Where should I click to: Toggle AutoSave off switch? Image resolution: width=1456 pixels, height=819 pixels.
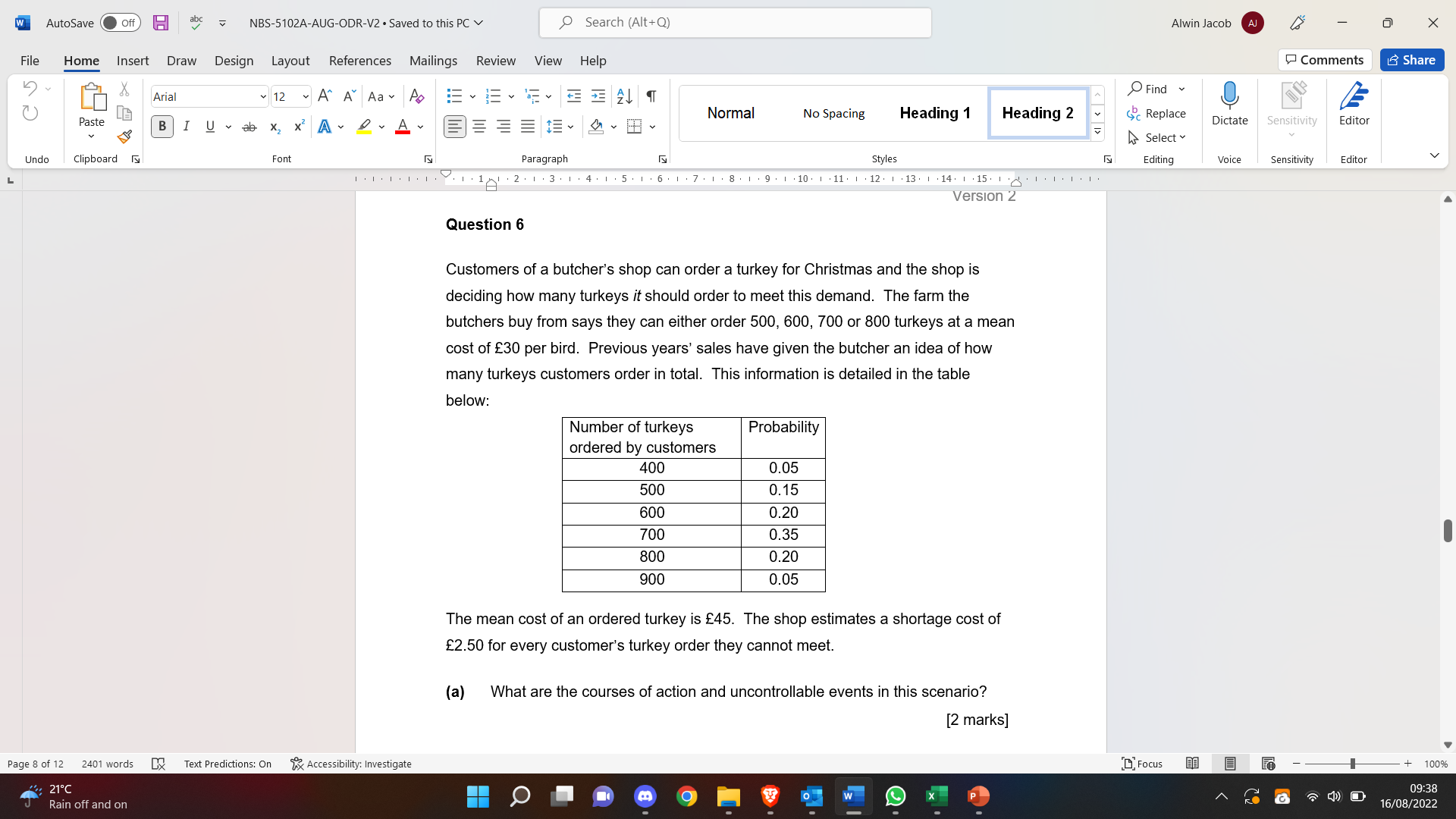click(120, 23)
